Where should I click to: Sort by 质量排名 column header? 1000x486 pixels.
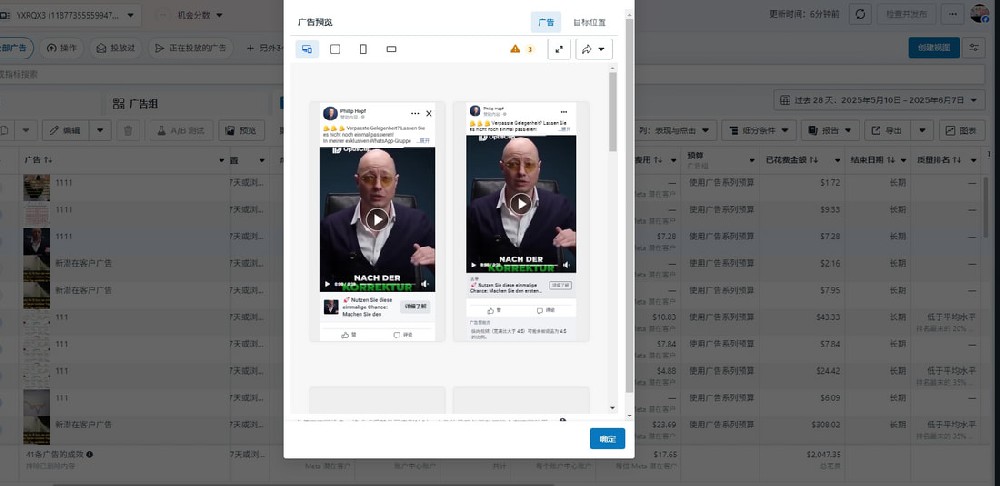pyautogui.click(x=939, y=159)
